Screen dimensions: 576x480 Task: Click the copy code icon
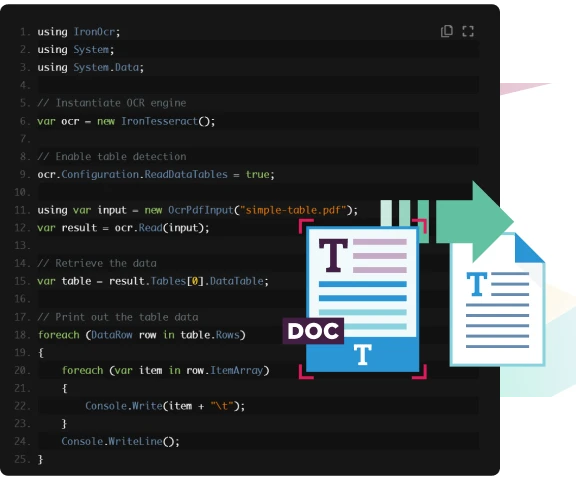coord(447,31)
